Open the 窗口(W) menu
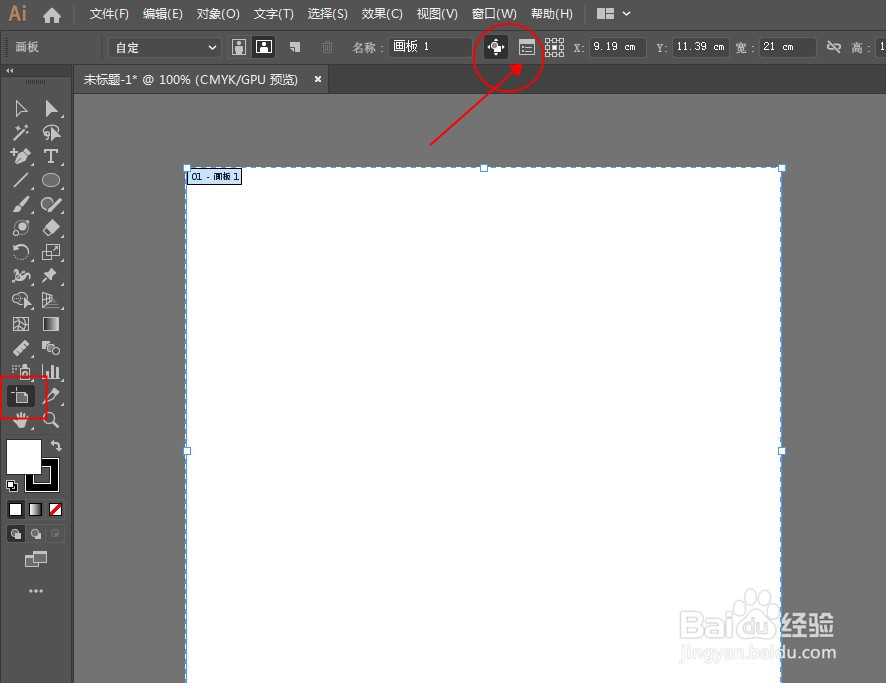 tap(494, 14)
